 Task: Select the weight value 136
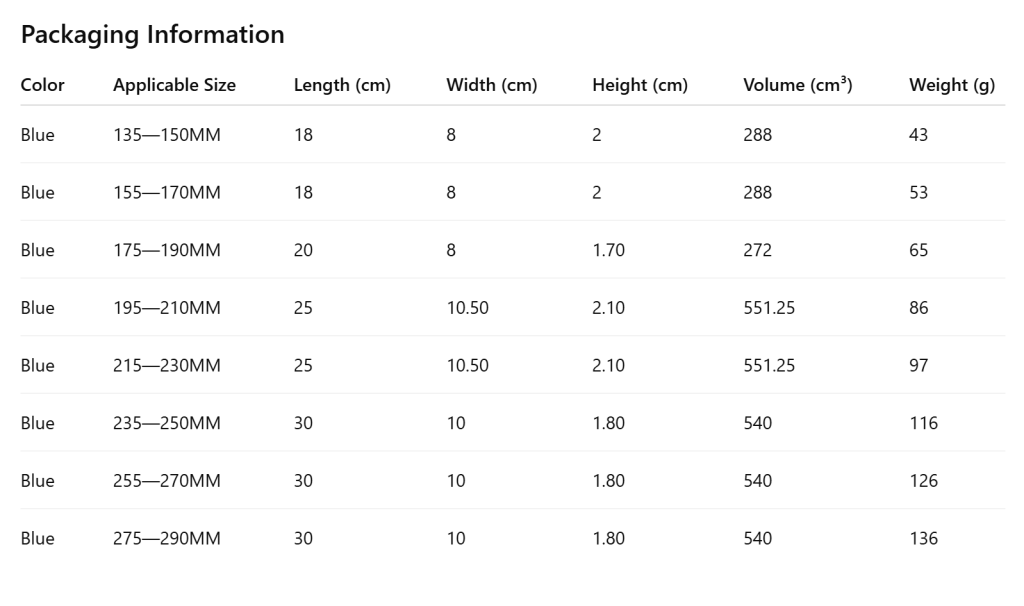click(923, 538)
